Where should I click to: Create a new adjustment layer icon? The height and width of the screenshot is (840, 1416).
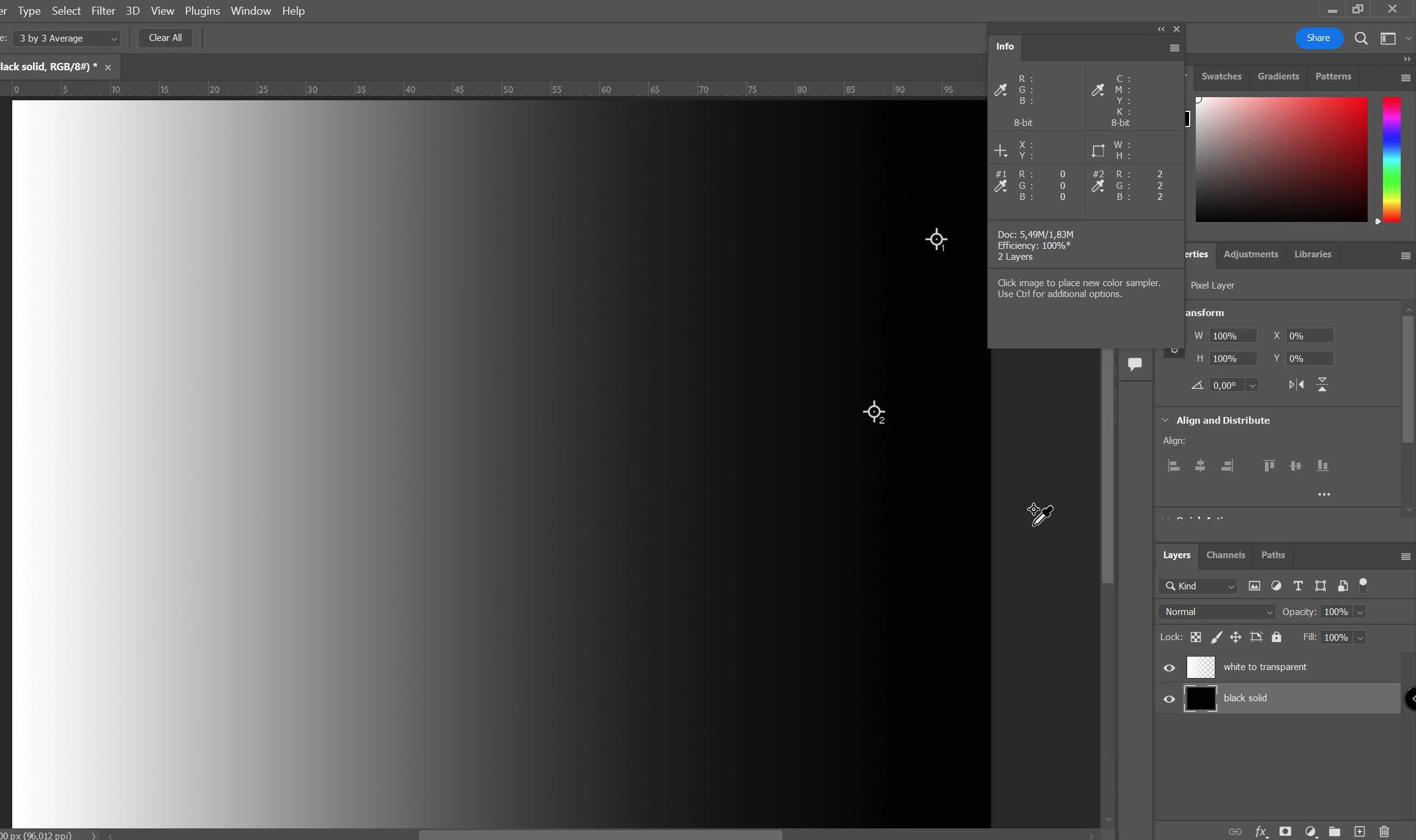coord(1310,831)
